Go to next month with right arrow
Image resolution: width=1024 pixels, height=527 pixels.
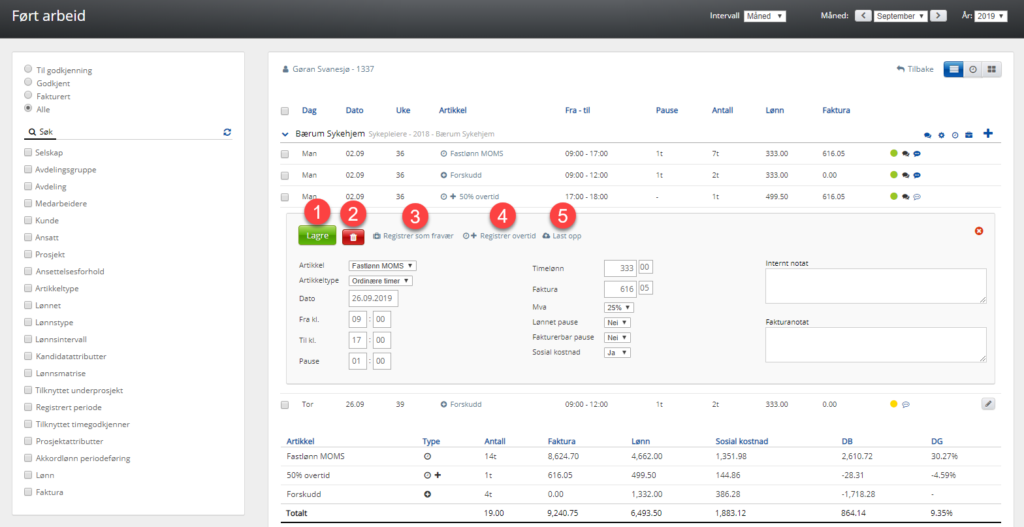(938, 16)
